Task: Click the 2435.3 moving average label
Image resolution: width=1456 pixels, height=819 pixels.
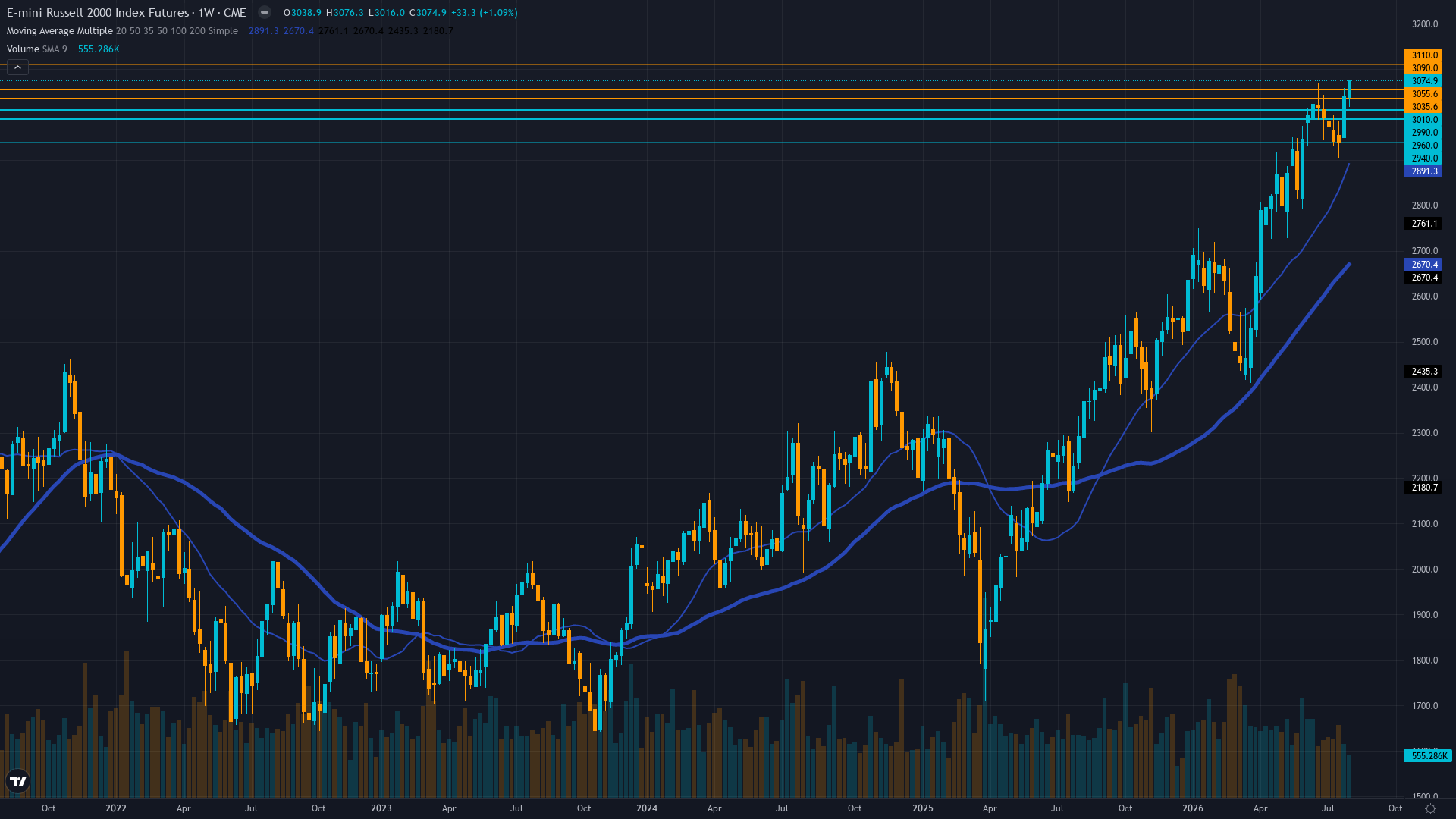Action: click(1423, 372)
